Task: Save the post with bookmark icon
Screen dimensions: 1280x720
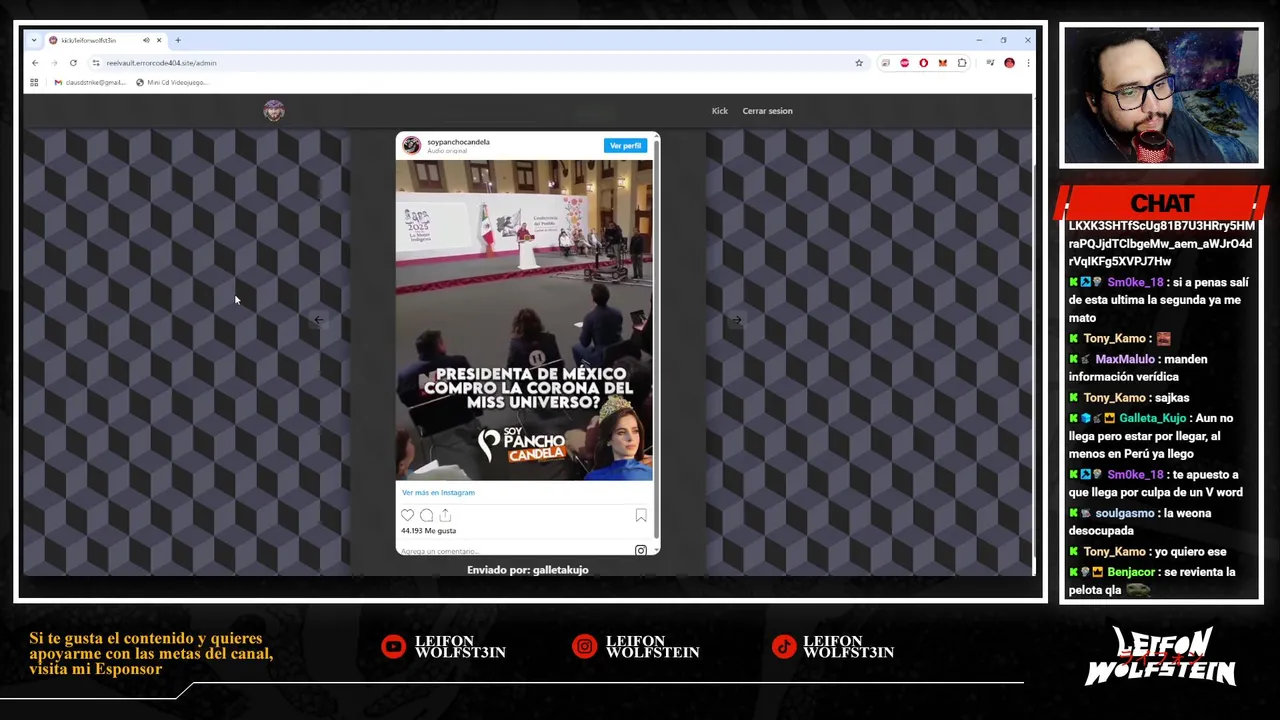Action: click(x=641, y=516)
